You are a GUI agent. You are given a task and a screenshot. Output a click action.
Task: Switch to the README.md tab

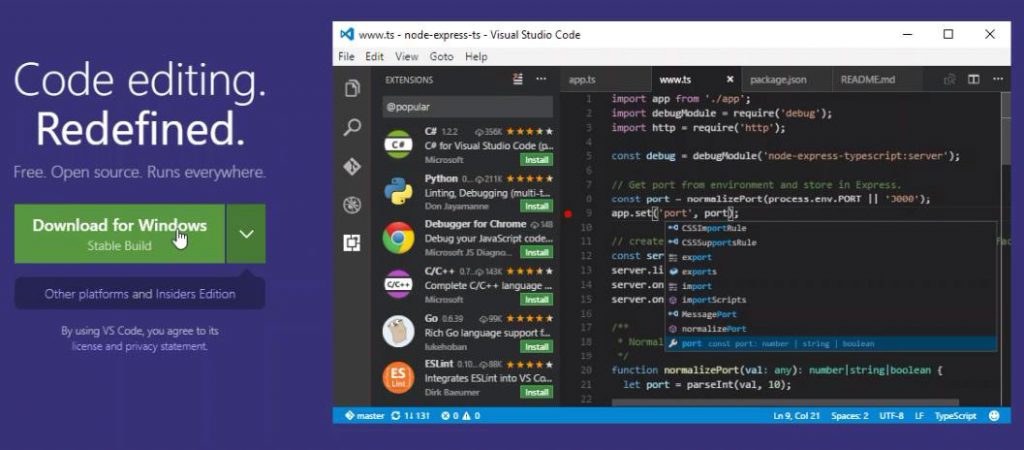(x=877, y=80)
